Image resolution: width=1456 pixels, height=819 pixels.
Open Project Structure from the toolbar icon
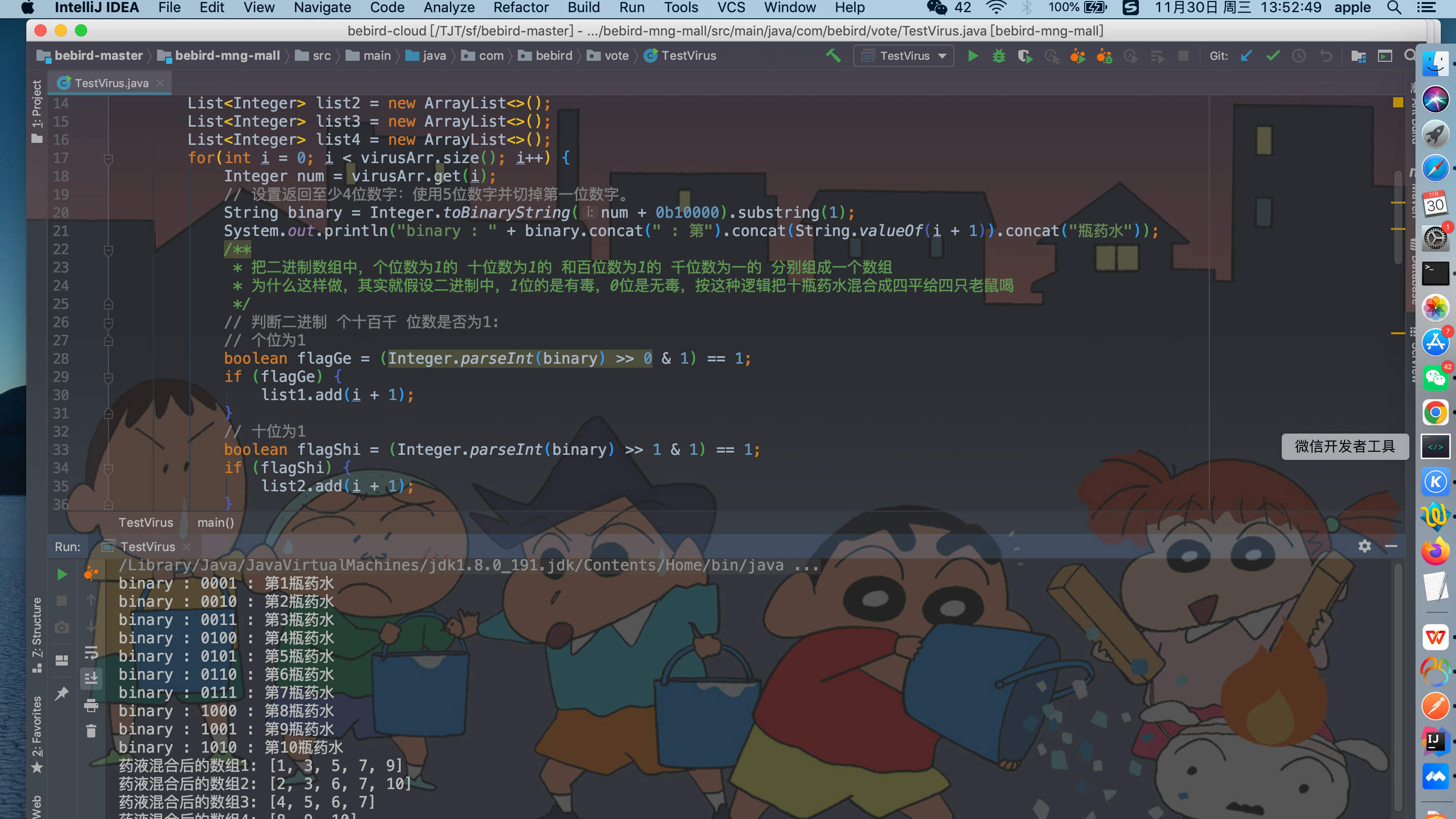coord(1358,55)
